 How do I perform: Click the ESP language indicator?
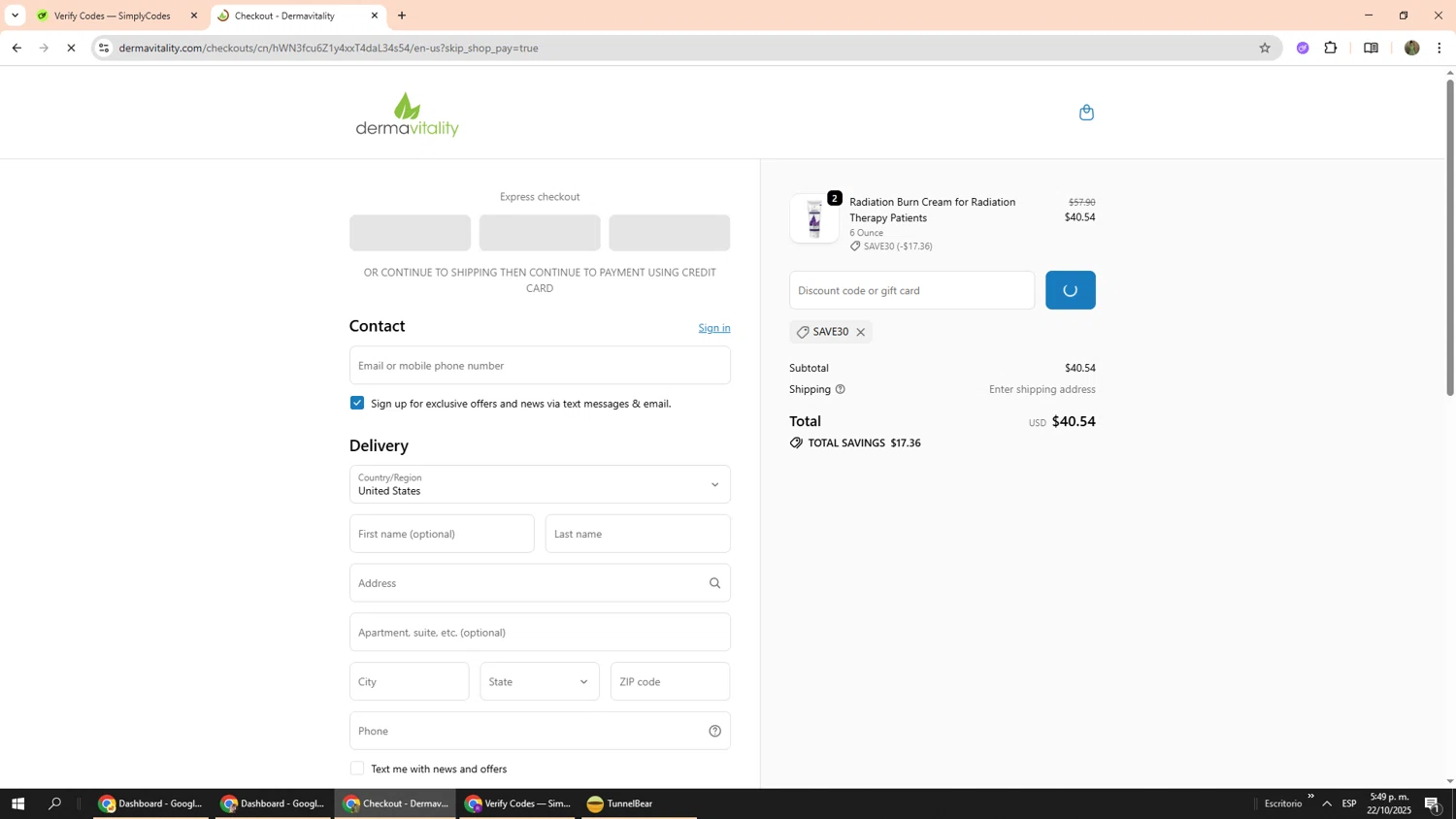tap(1349, 803)
